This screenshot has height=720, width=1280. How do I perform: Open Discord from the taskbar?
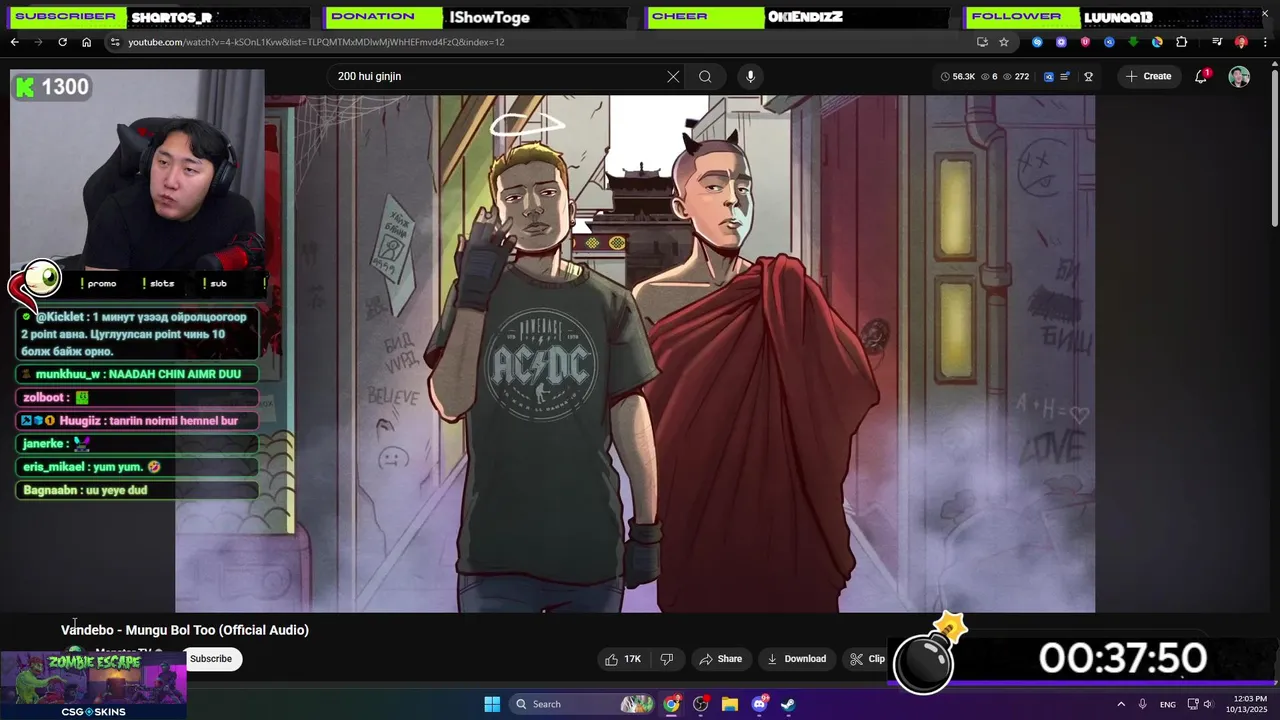[759, 704]
